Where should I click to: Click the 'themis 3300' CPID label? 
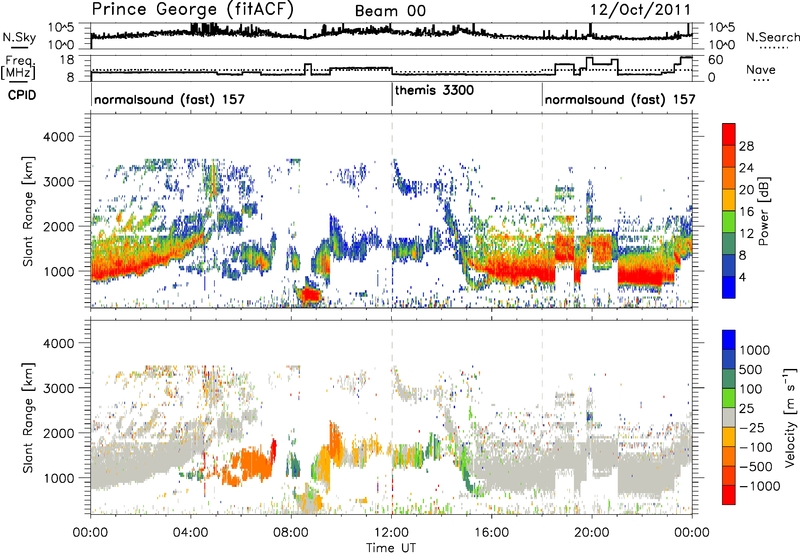pyautogui.click(x=434, y=90)
